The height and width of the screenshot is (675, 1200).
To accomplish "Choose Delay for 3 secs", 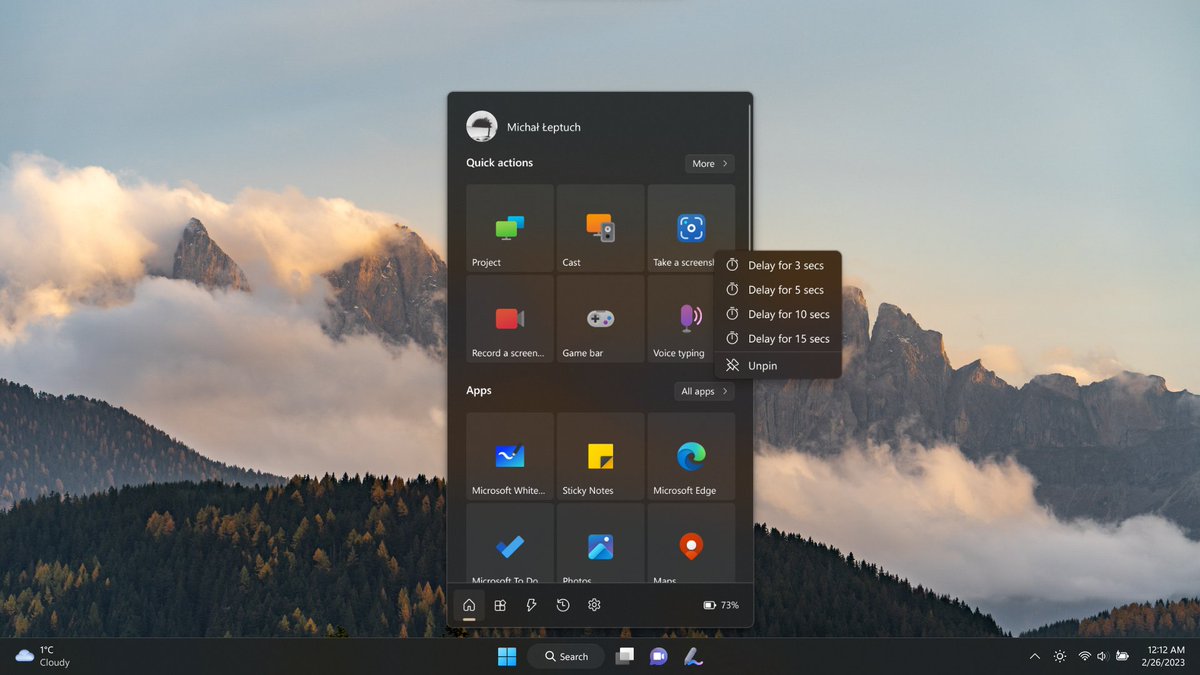I will click(x=777, y=265).
